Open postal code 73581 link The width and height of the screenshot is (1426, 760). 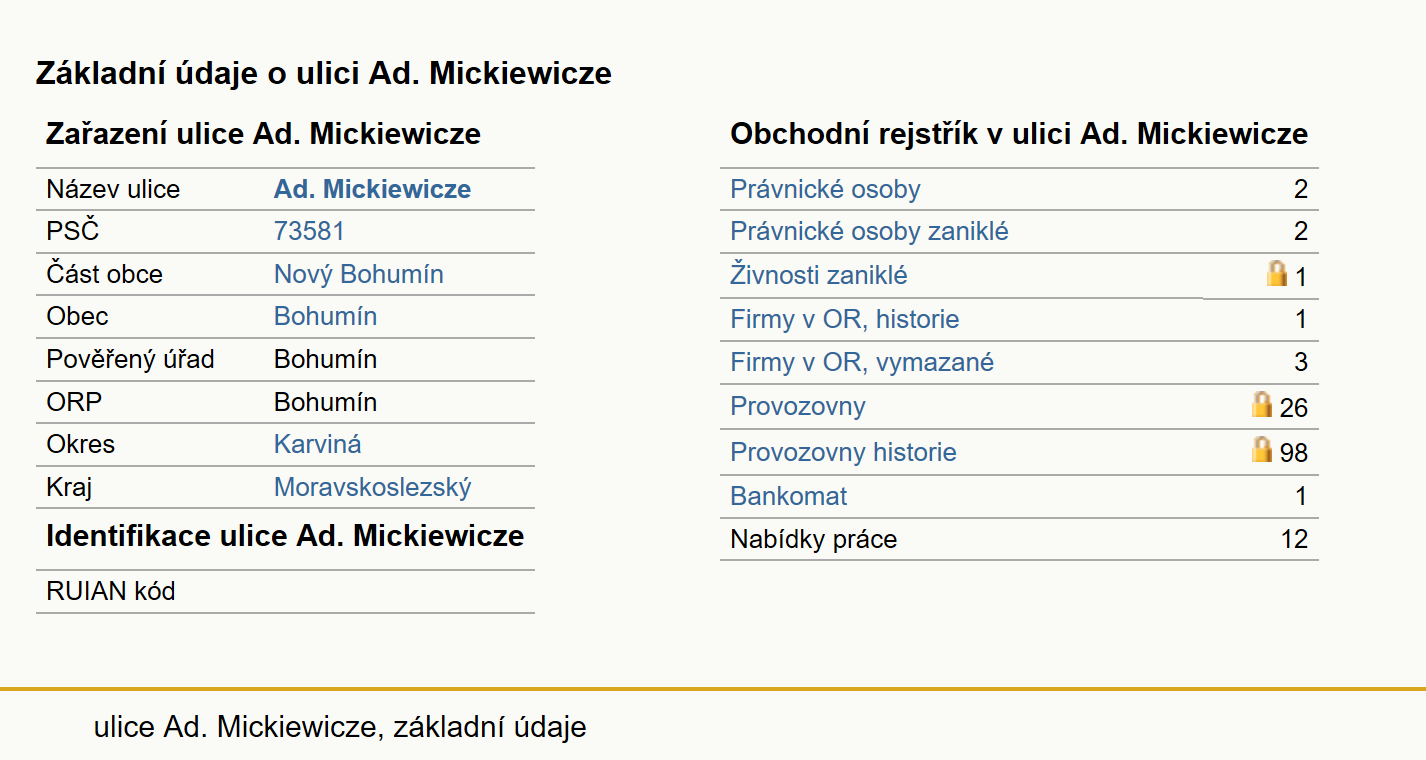pyautogui.click(x=309, y=232)
